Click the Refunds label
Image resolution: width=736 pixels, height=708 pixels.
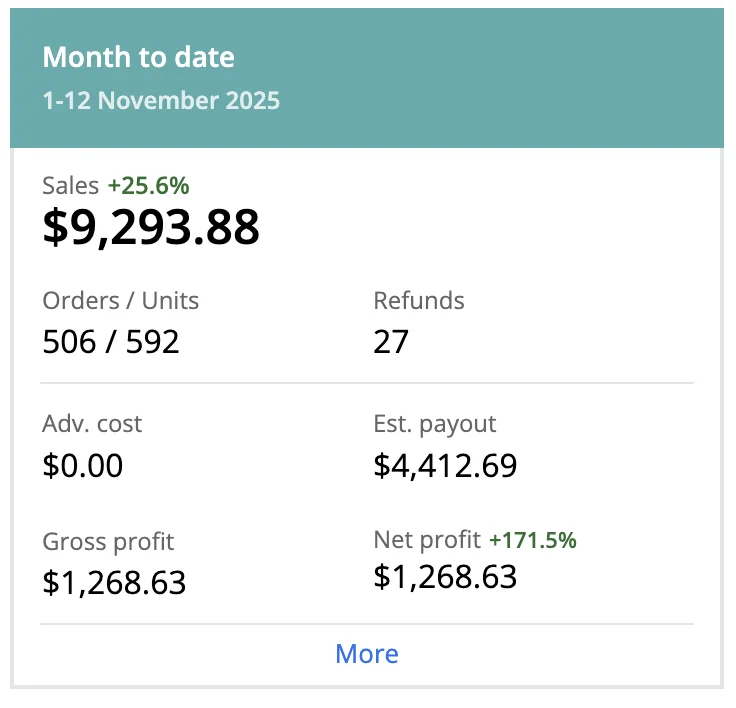(x=419, y=300)
